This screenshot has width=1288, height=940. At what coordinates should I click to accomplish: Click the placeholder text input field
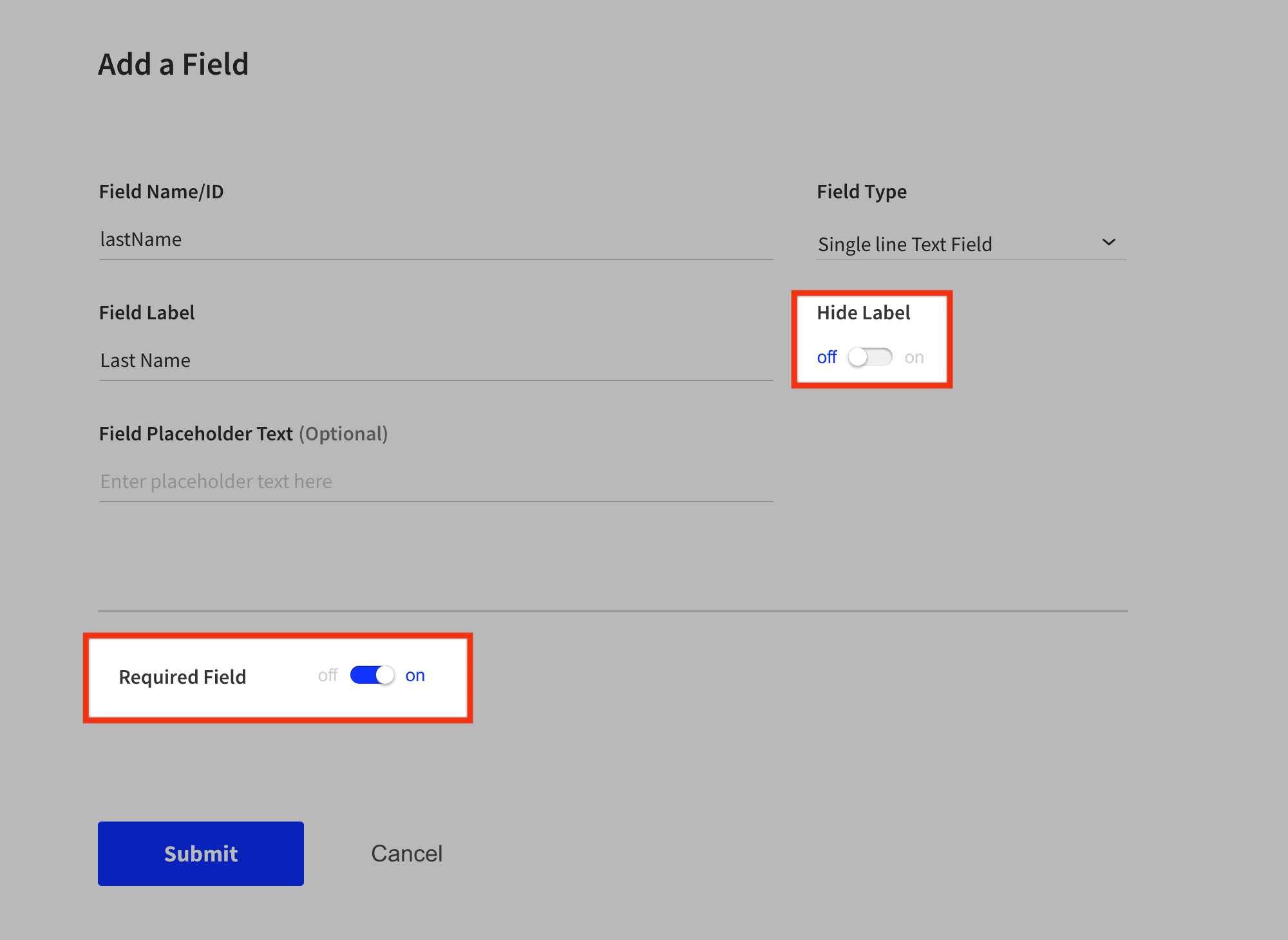436,482
